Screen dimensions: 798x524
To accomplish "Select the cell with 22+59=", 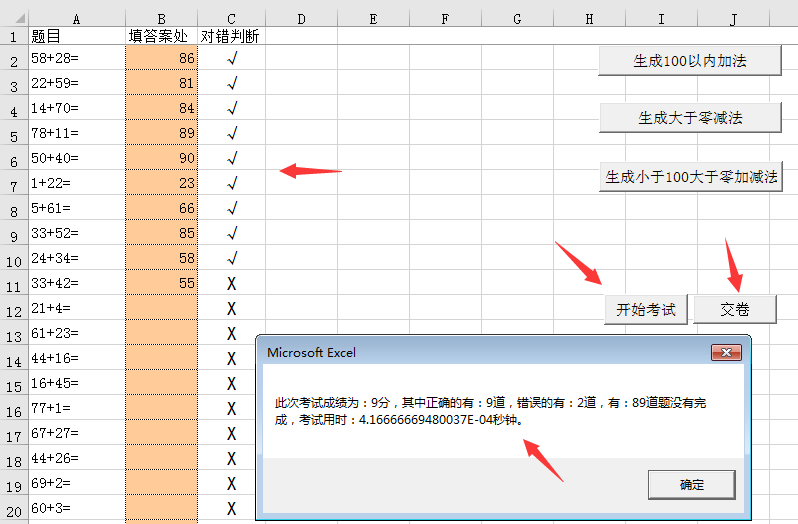I will click(77, 82).
